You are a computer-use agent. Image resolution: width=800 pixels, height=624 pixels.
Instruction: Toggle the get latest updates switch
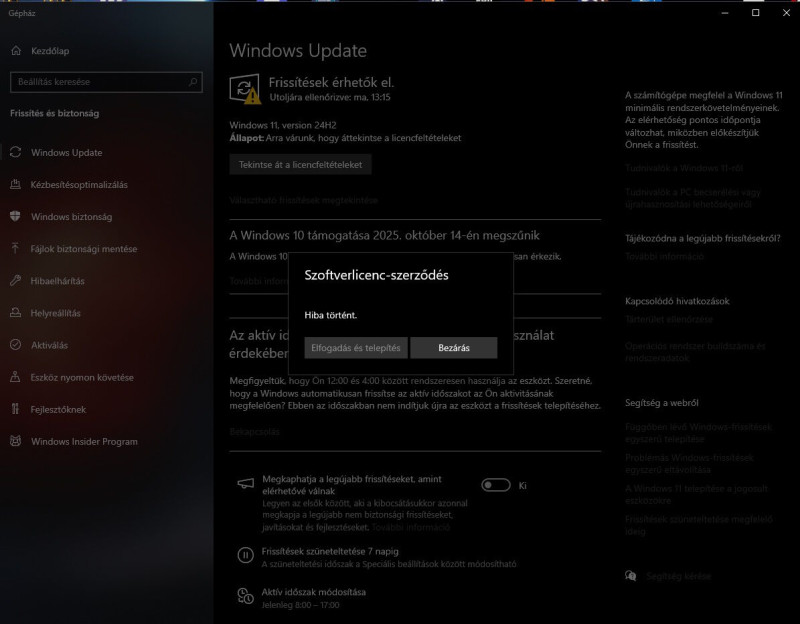pyautogui.click(x=495, y=485)
